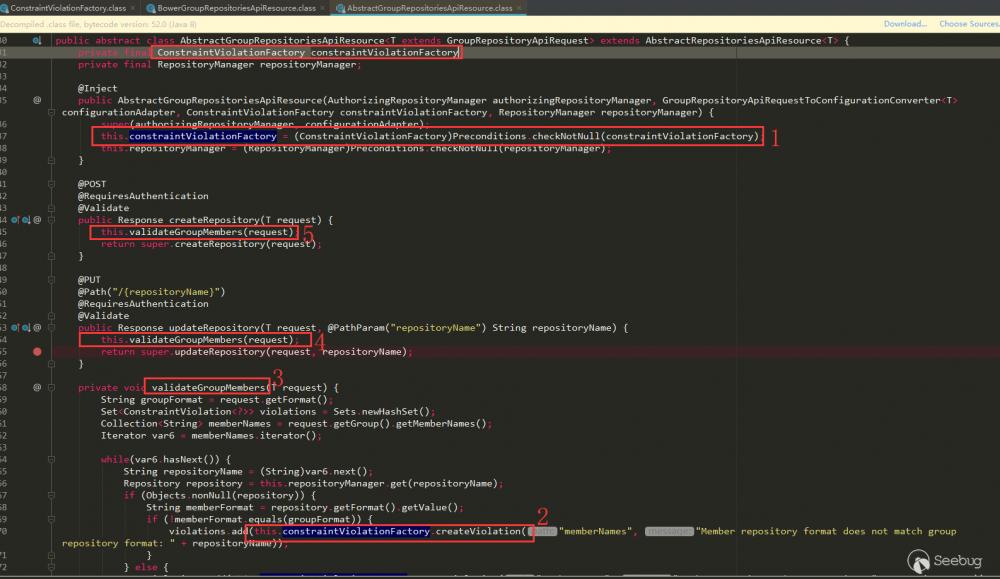Click fold end marker after createRepository closing brace

pyautogui.click(x=51, y=256)
